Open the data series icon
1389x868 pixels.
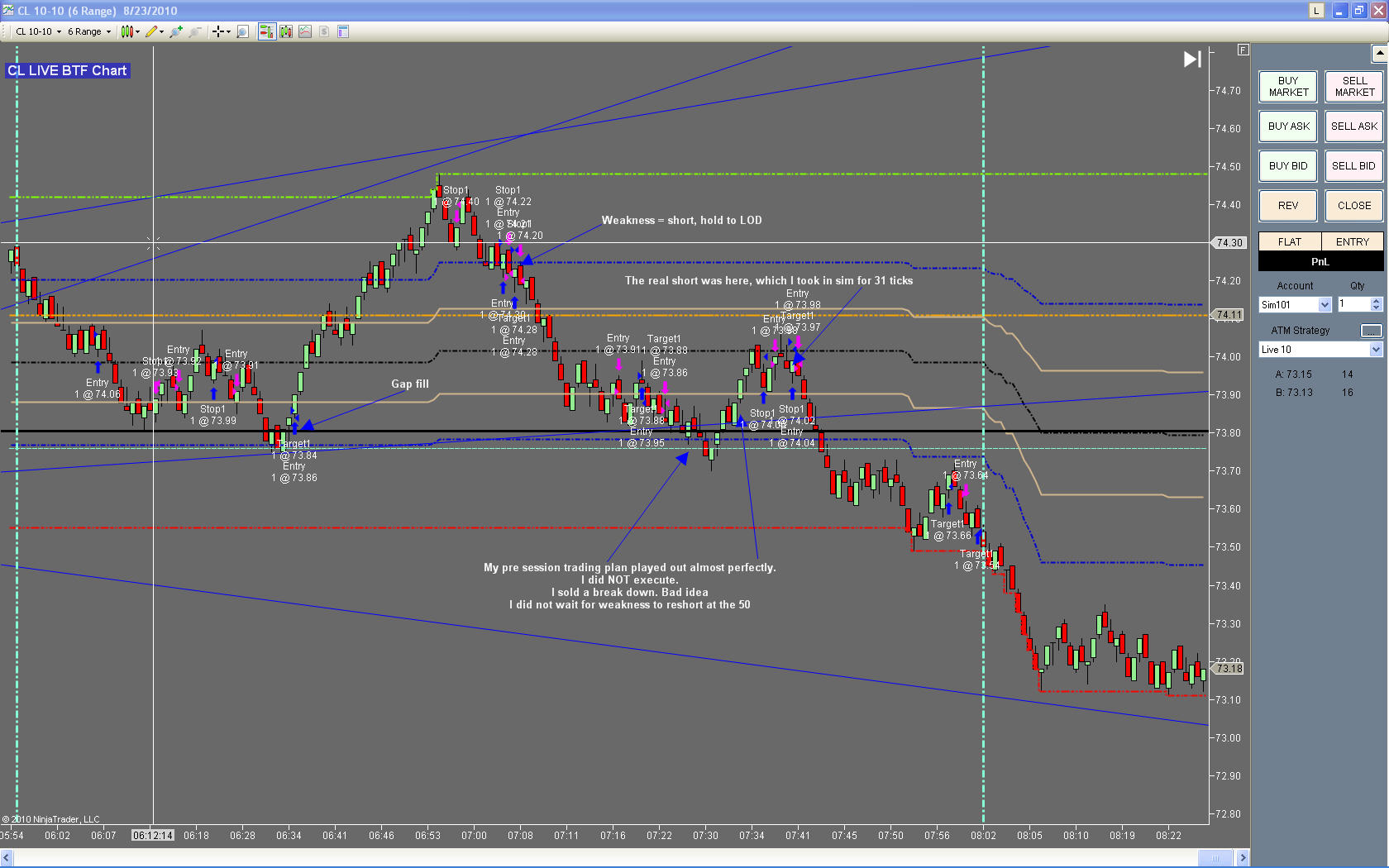pyautogui.click(x=286, y=31)
